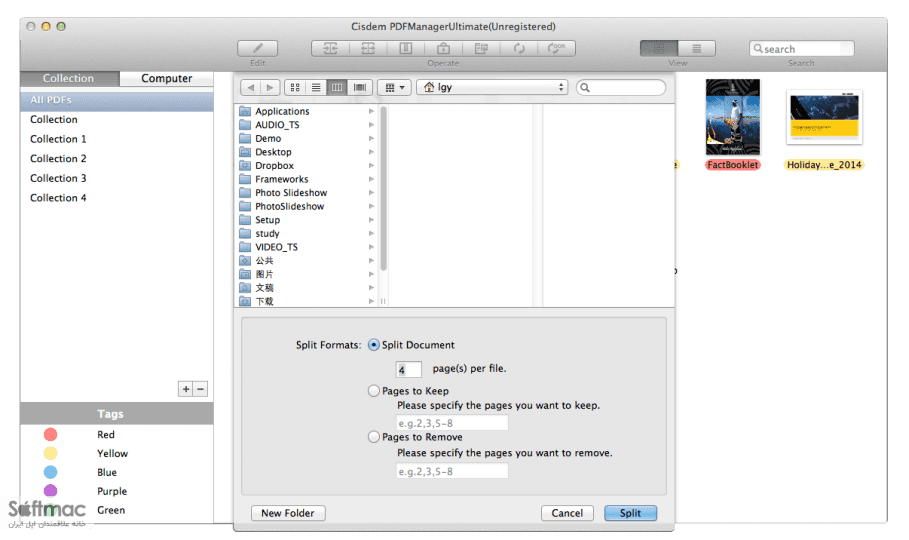Click the Merge PDFs toolbar icon
The width and height of the screenshot is (909, 540).
[x=330, y=48]
